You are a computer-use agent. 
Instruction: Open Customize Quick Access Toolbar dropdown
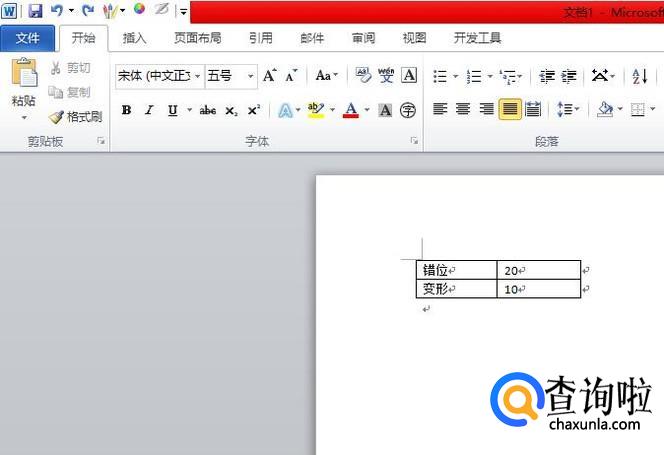tap(183, 11)
